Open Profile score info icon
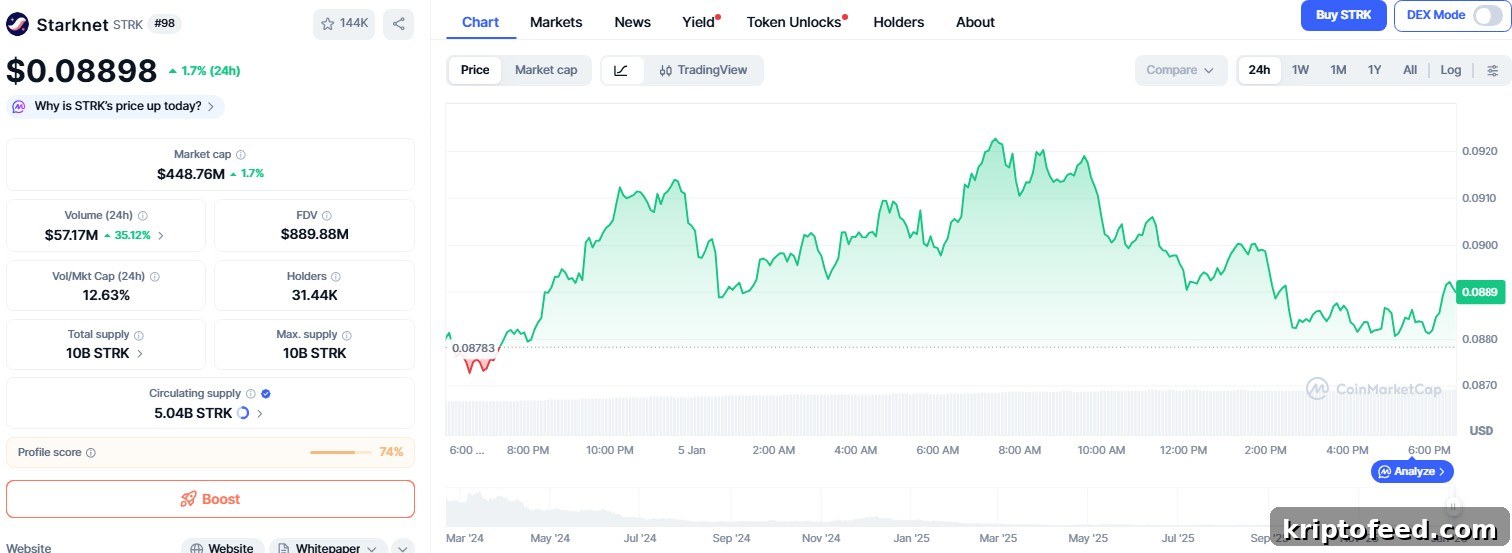 91,453
